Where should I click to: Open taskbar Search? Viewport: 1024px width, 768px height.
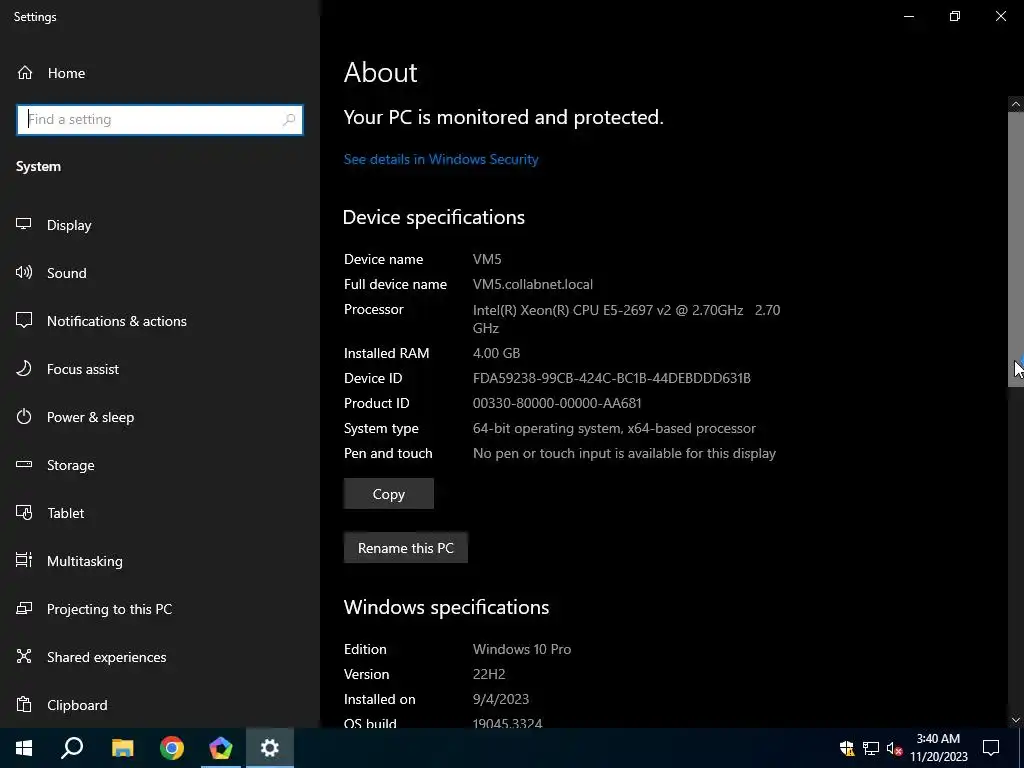point(72,748)
